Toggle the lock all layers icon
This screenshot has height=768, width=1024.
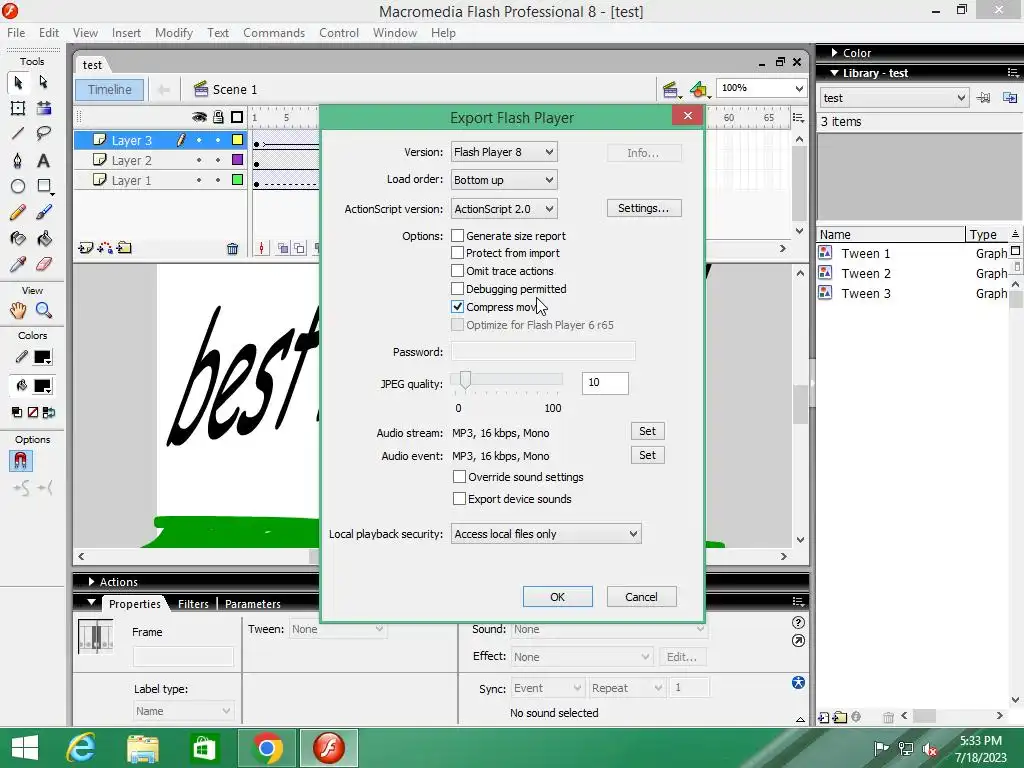click(x=218, y=117)
